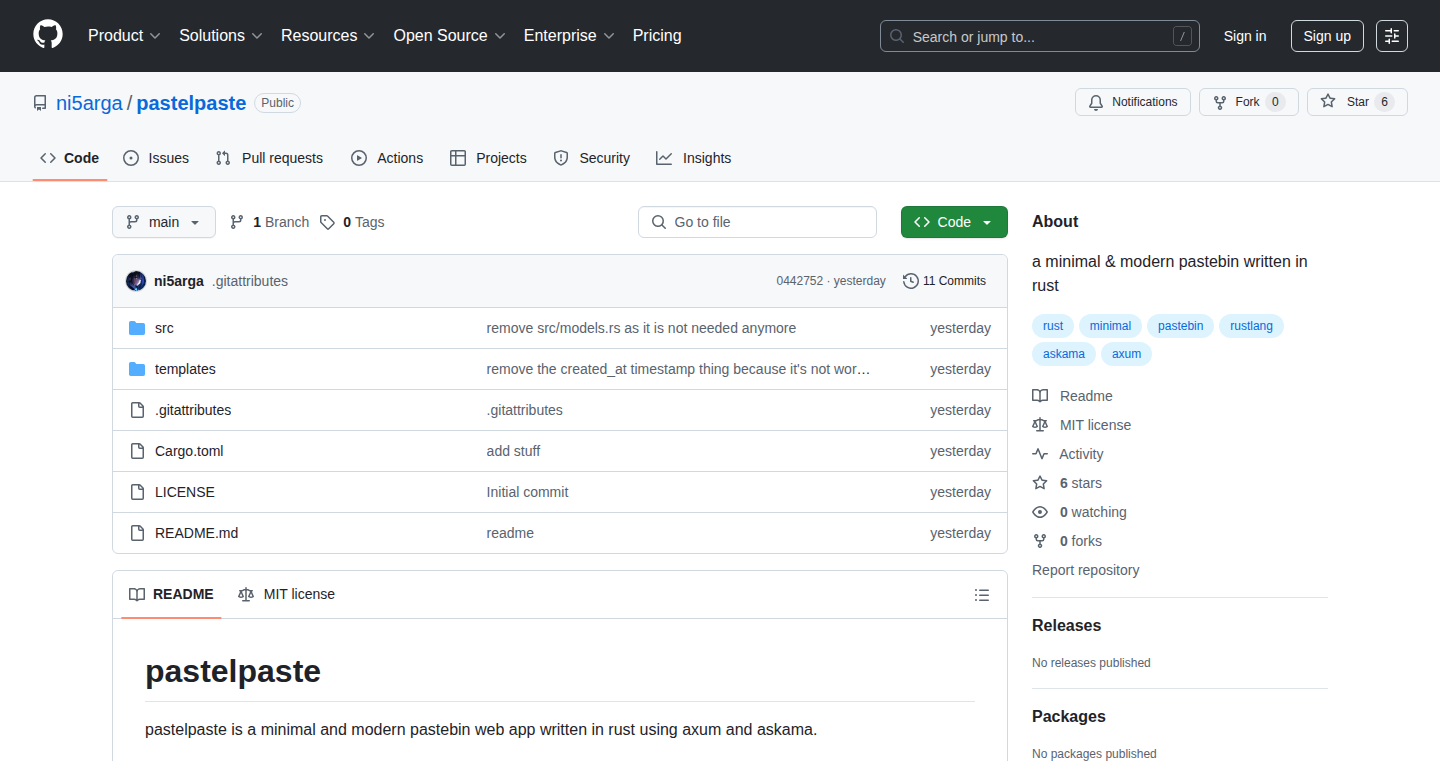Click the slash key hint in search box
This screenshot has height=761, width=1440.
click(x=1182, y=37)
